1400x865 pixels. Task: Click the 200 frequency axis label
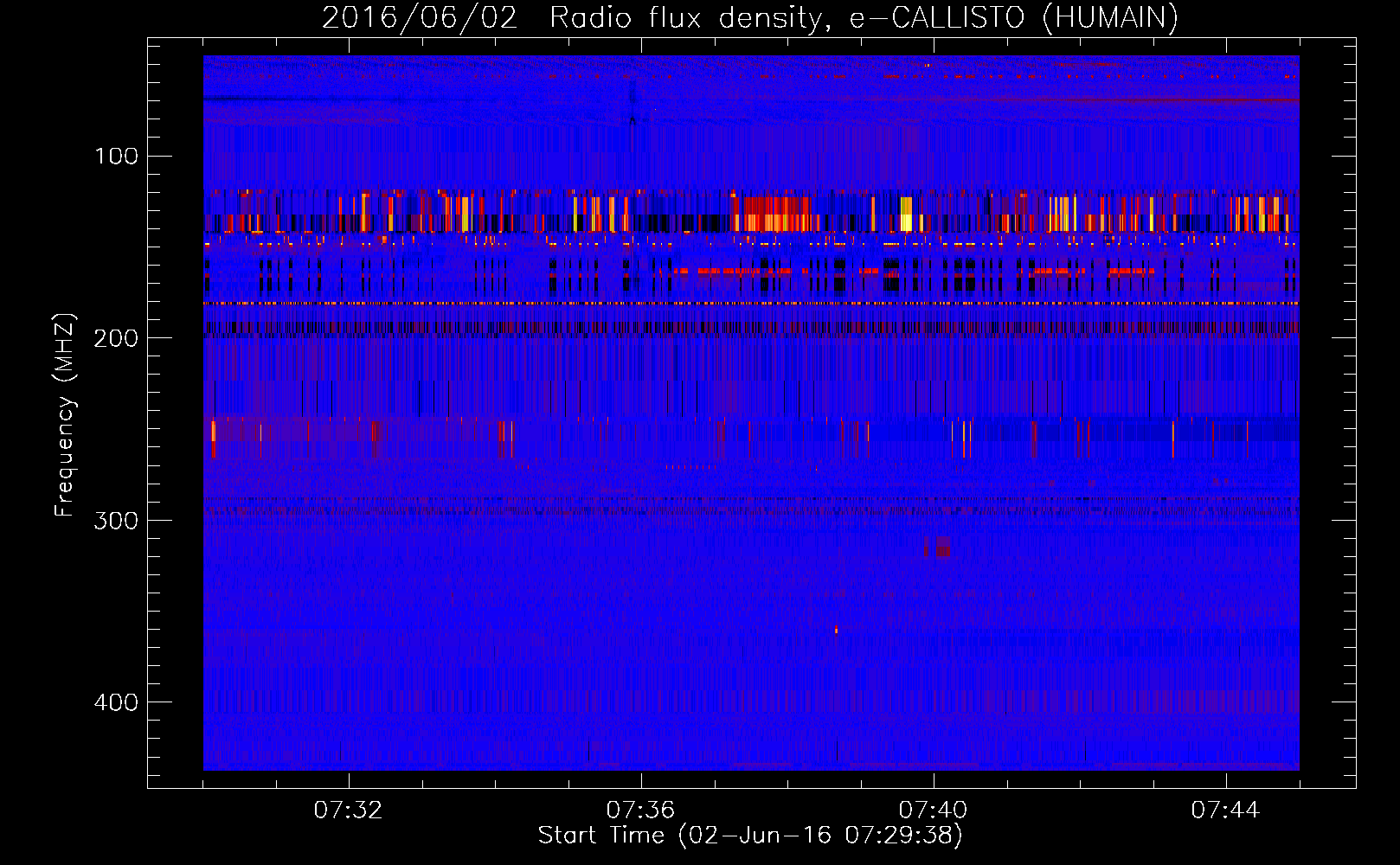tap(116, 338)
